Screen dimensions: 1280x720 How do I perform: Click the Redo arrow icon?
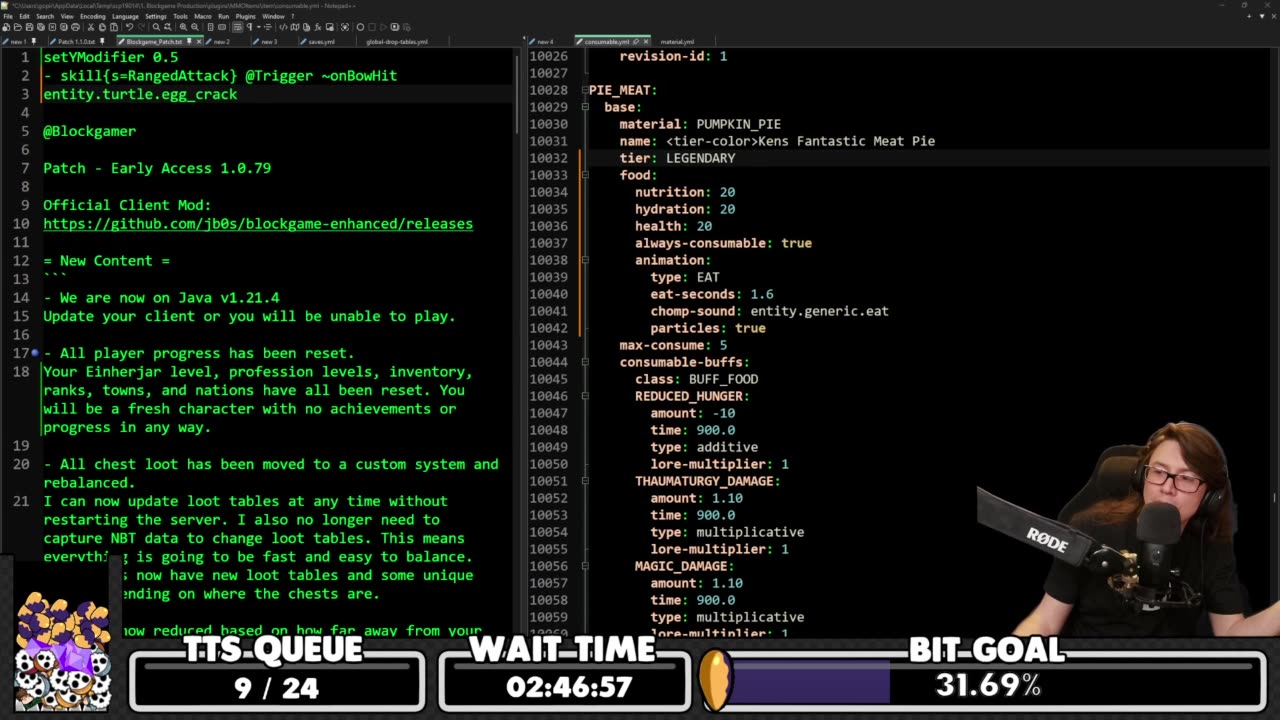pyautogui.click(x=141, y=27)
